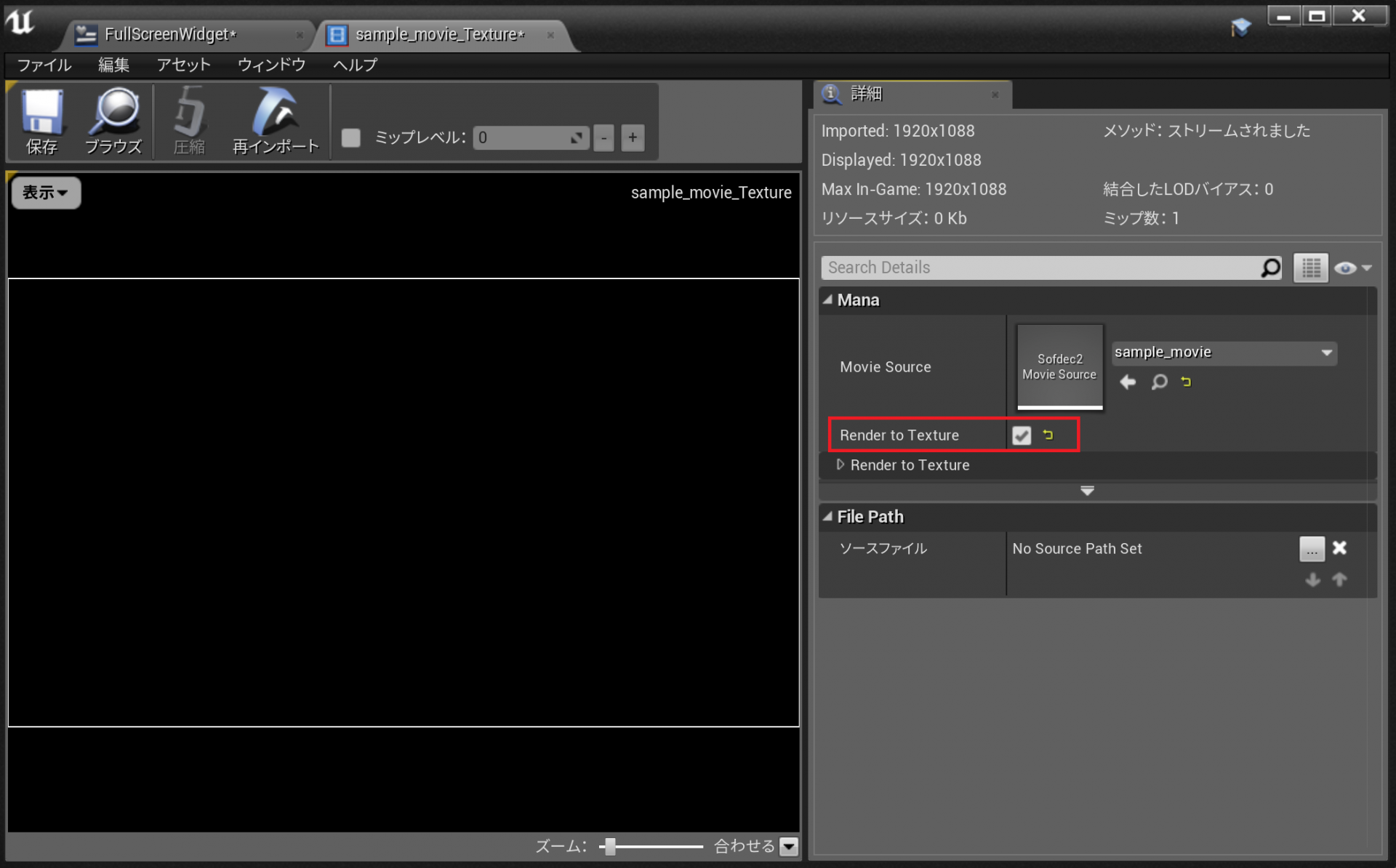The width and height of the screenshot is (1396, 868).
Task: Decrease mip level with minus button
Action: [603, 137]
